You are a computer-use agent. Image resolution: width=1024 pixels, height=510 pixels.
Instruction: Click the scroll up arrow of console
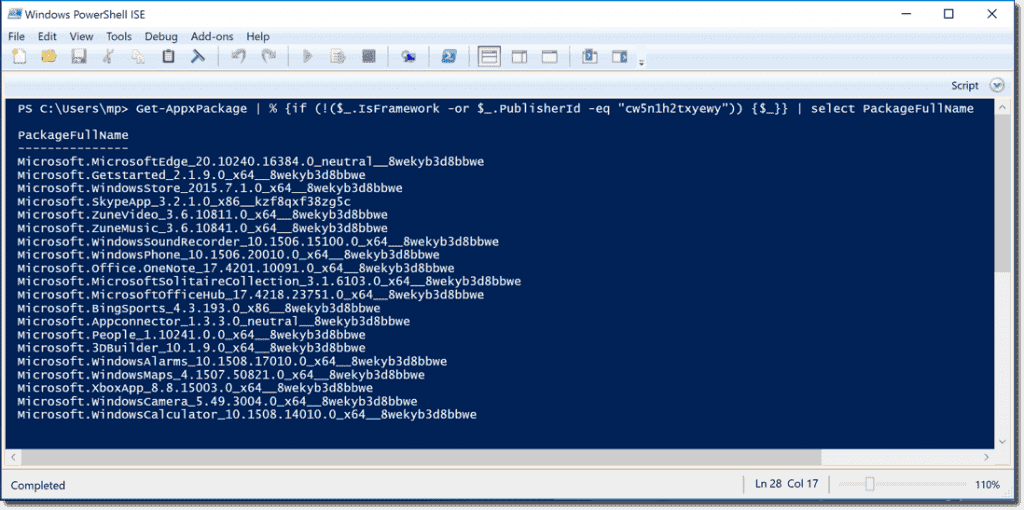tap(1004, 106)
